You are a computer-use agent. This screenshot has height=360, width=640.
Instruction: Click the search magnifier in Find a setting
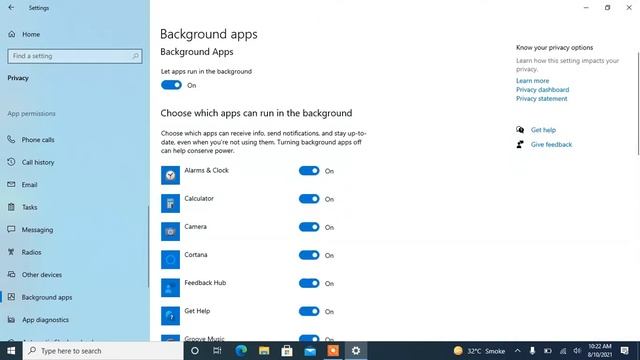136,56
